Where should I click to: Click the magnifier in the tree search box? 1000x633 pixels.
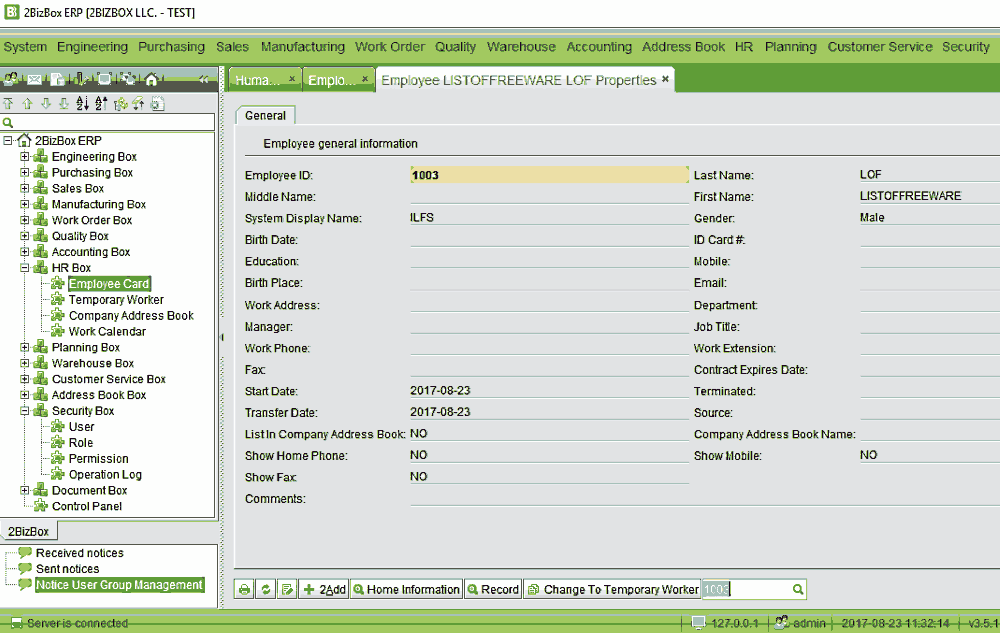(x=8, y=122)
